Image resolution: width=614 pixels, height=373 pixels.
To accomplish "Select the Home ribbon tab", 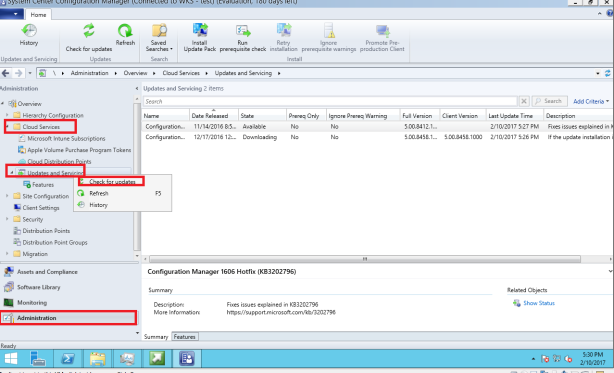I will (x=38, y=14).
